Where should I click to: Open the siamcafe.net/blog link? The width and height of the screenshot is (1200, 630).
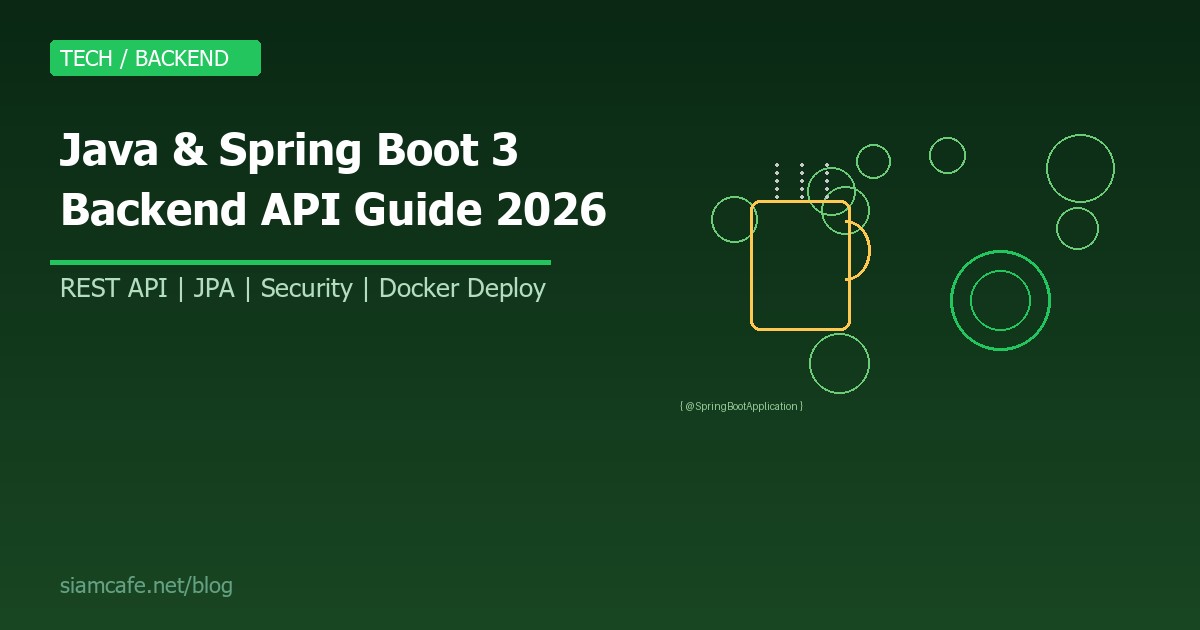(147, 585)
